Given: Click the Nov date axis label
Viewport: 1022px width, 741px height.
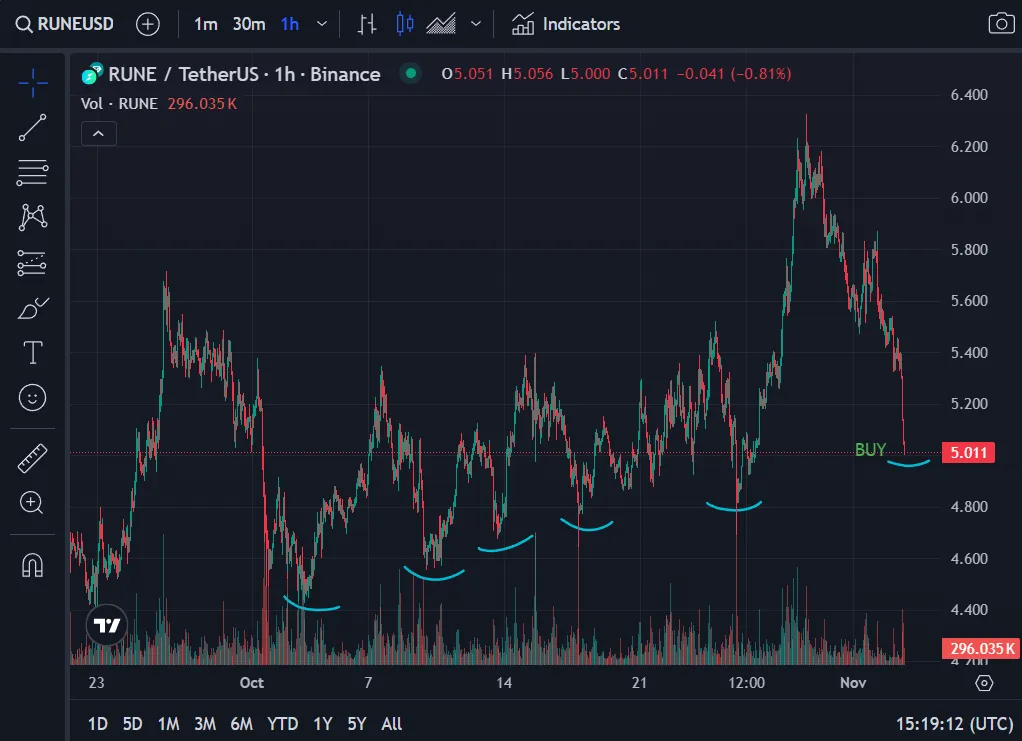Looking at the screenshot, I should coord(853,682).
